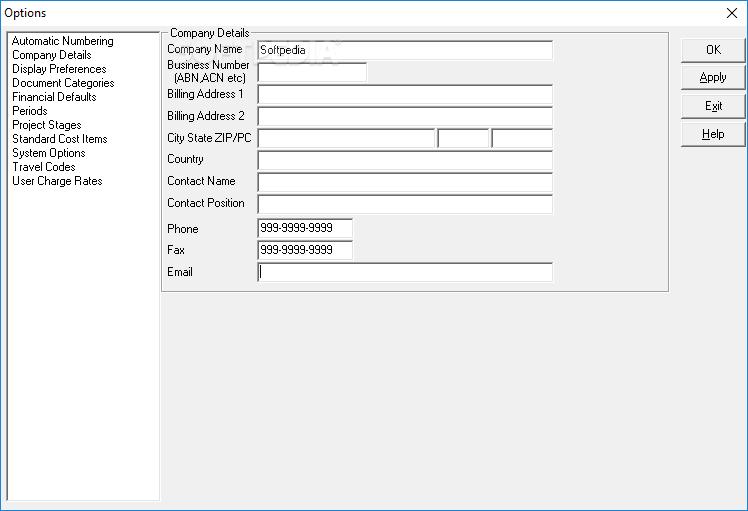Click the Business Number input field
This screenshot has width=748, height=511.
[312, 72]
